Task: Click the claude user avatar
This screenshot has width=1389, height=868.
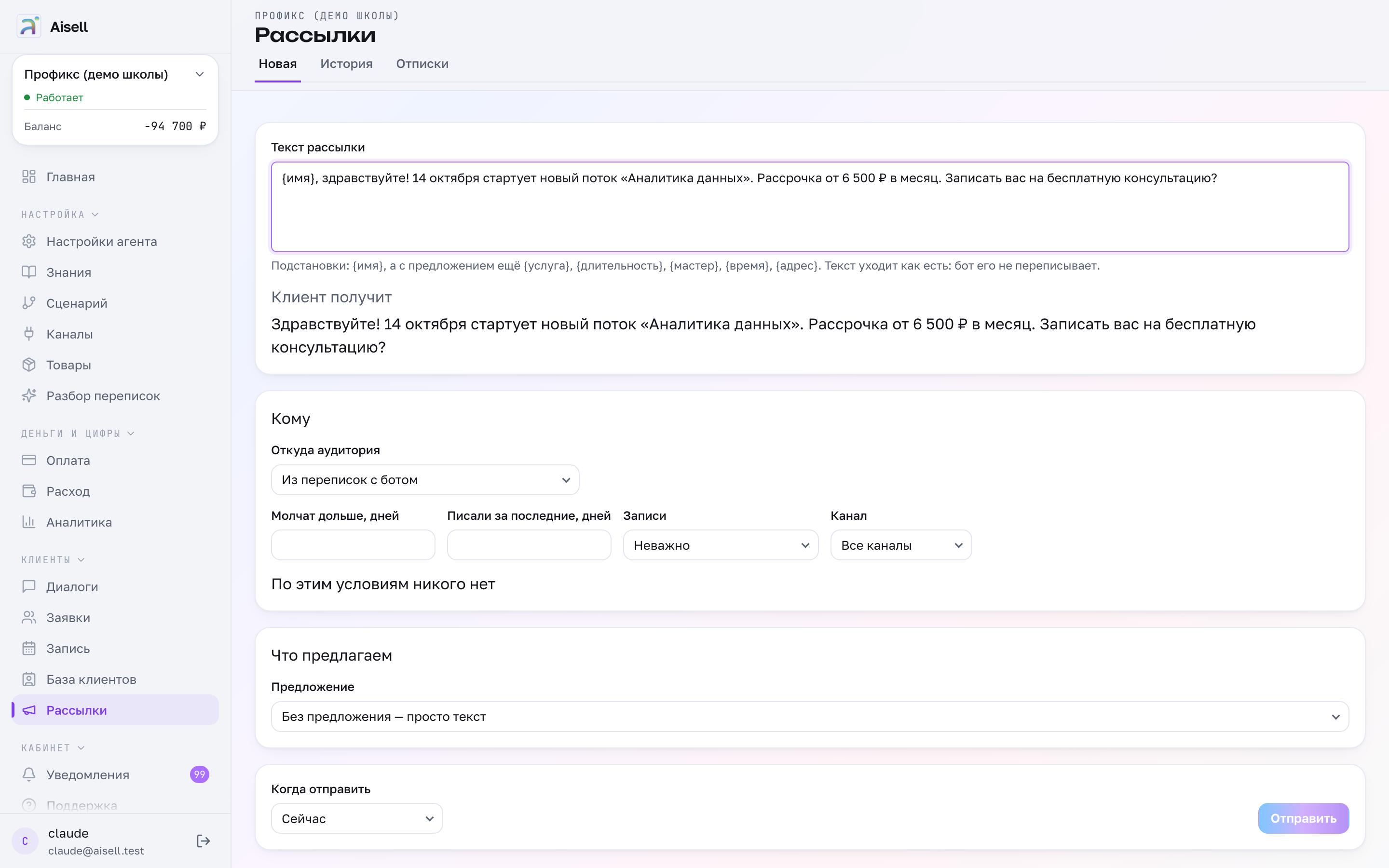Action: coord(25,841)
